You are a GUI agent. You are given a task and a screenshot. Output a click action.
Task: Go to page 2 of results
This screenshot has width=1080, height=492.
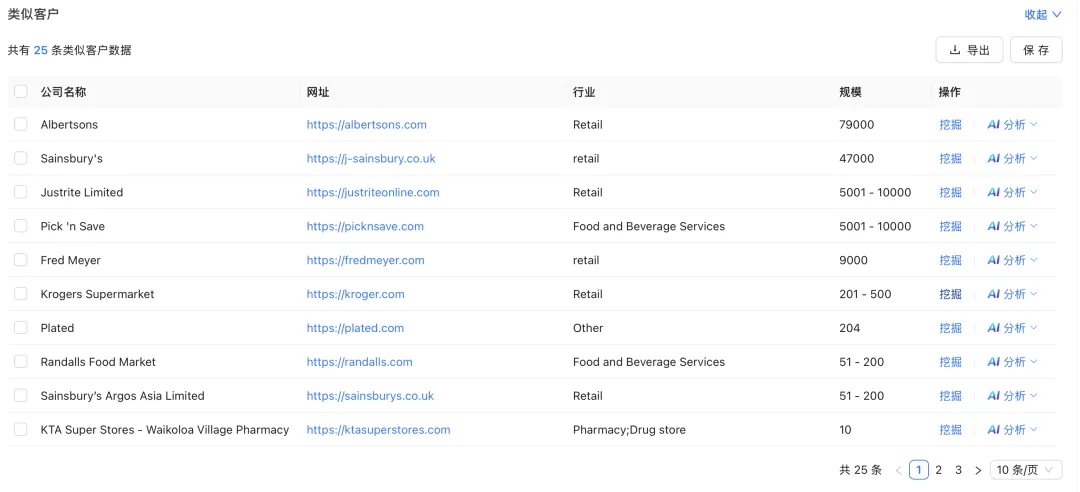[x=938, y=470]
